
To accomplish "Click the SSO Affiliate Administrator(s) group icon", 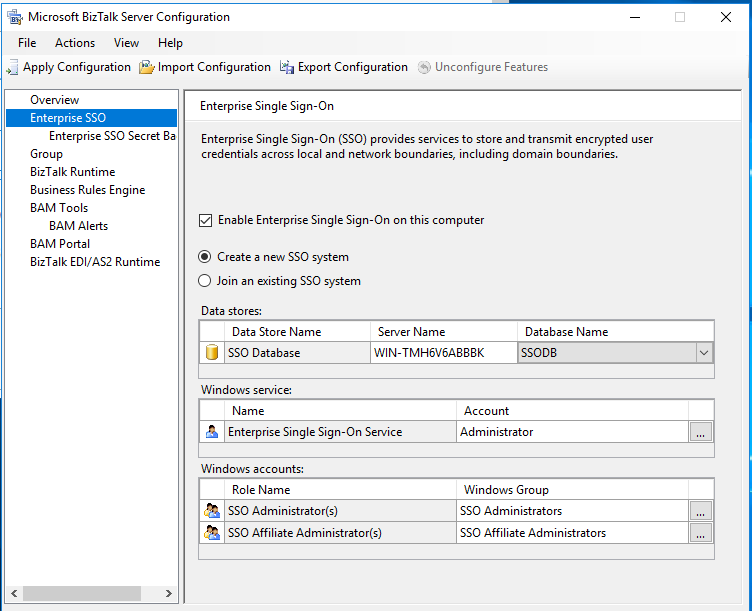I will click(212, 533).
